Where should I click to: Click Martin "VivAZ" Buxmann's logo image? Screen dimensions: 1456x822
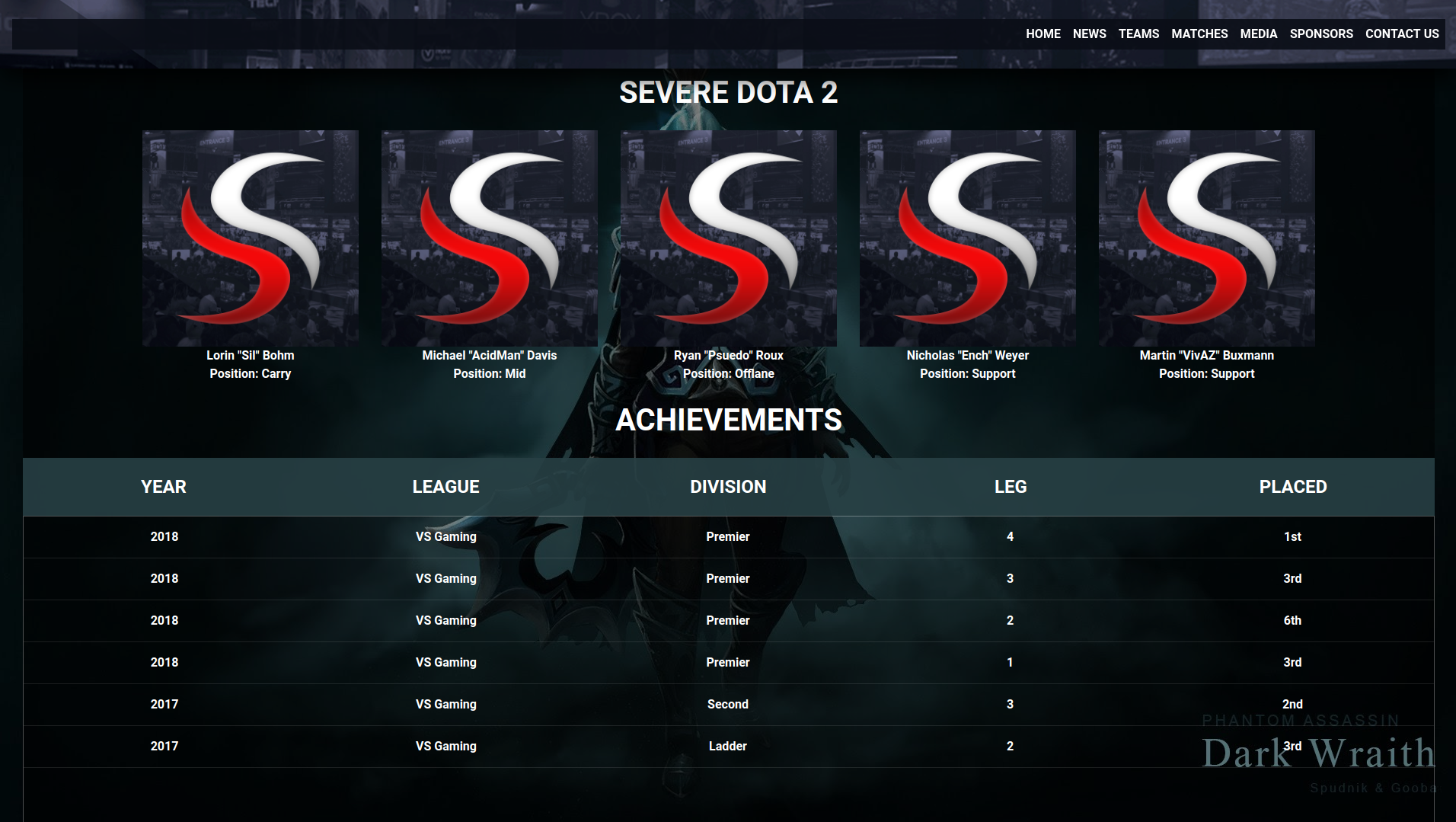[x=1205, y=237]
